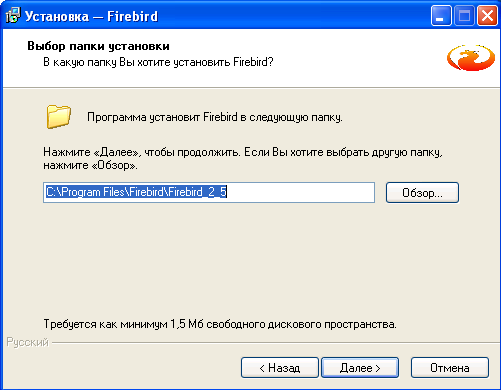Click the Firebird phoenix logo
Image resolution: width=501 pixels, height=390 pixels.
pyautogui.click(x=471, y=57)
